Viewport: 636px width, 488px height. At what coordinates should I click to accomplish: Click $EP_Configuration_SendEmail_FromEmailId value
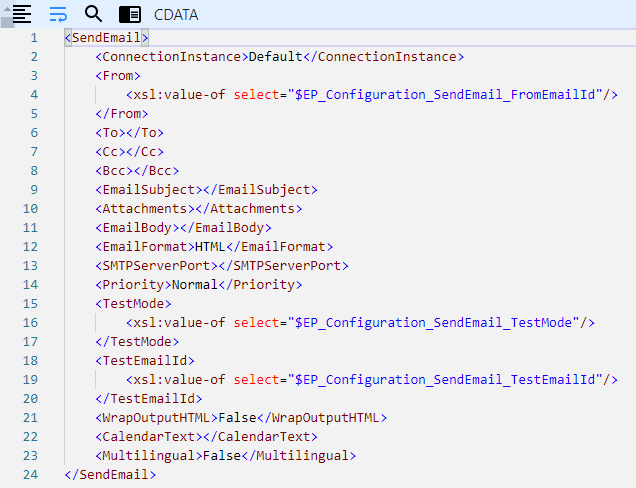[x=447, y=95]
